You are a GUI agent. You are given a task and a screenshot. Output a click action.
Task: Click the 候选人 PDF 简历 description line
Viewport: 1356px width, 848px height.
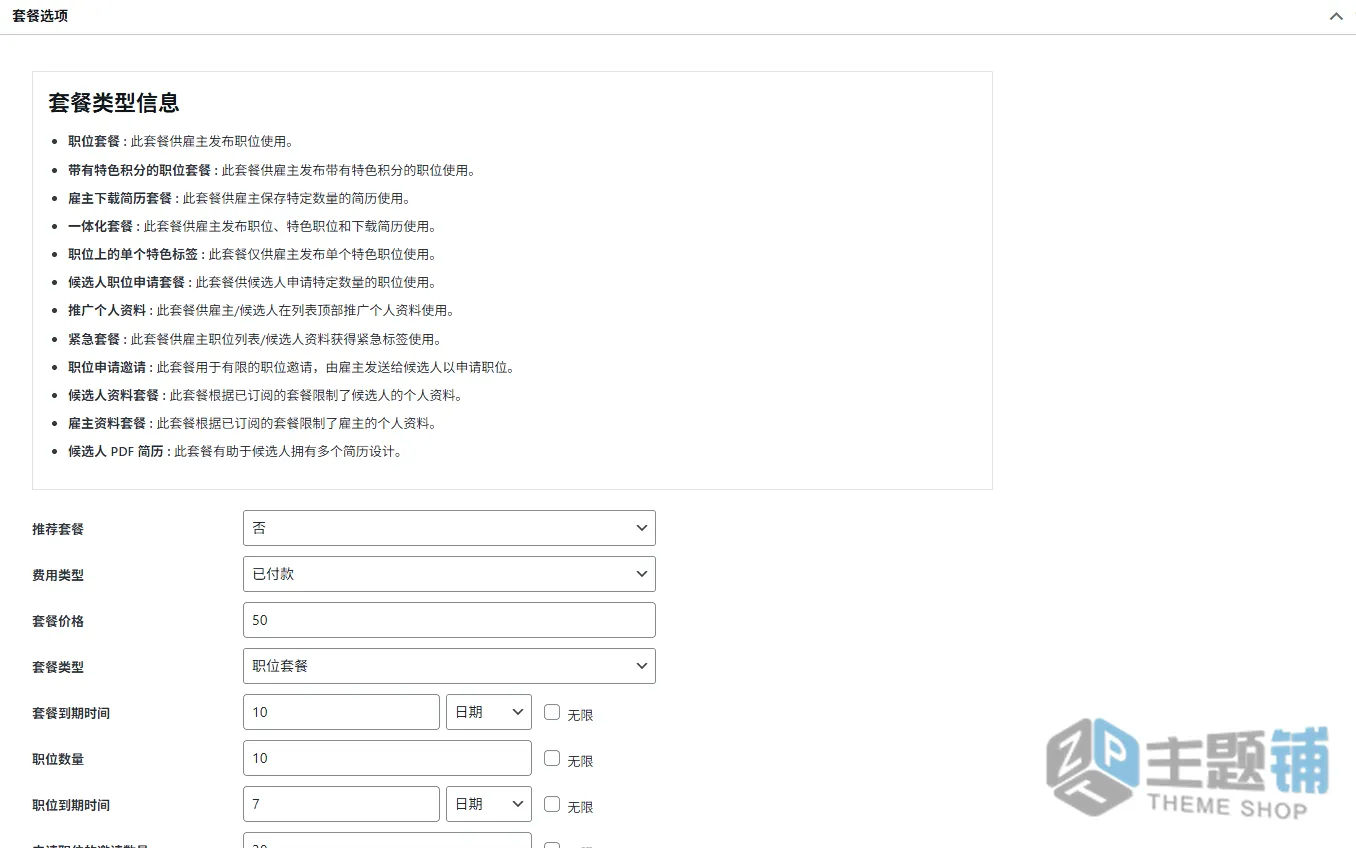[x=236, y=451]
